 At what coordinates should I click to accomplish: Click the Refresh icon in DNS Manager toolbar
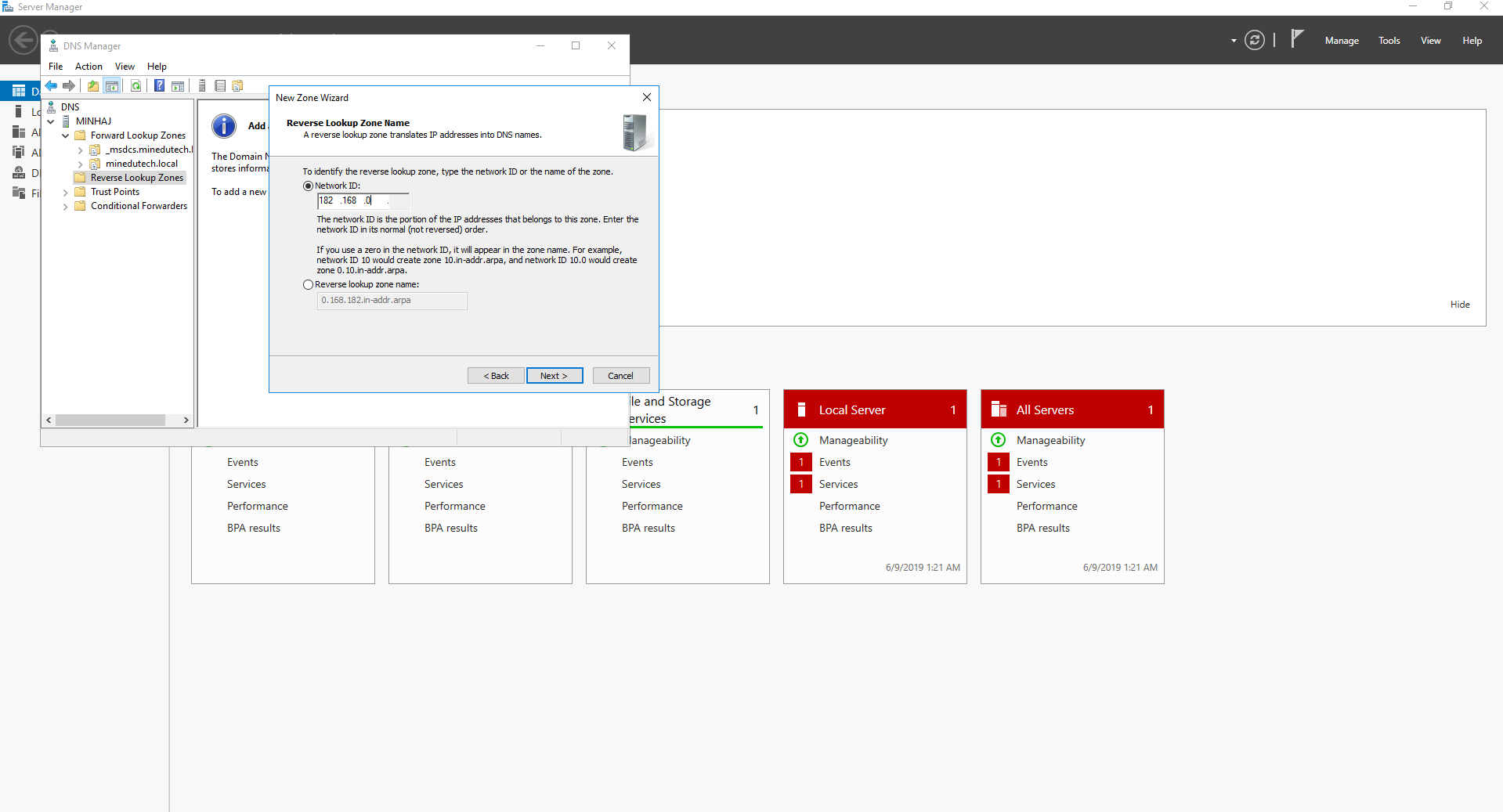click(135, 86)
